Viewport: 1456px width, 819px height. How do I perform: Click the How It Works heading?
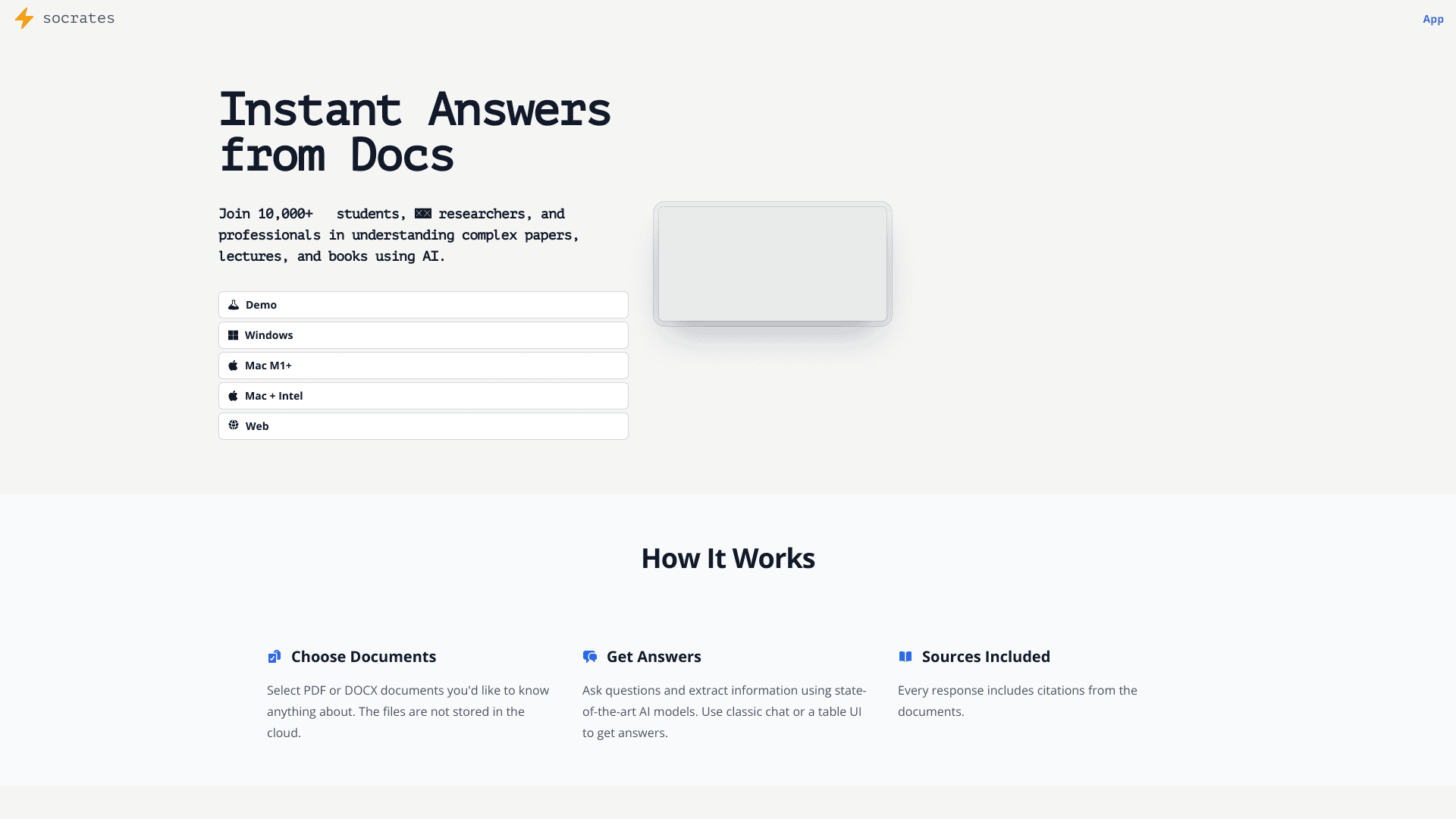tap(728, 558)
